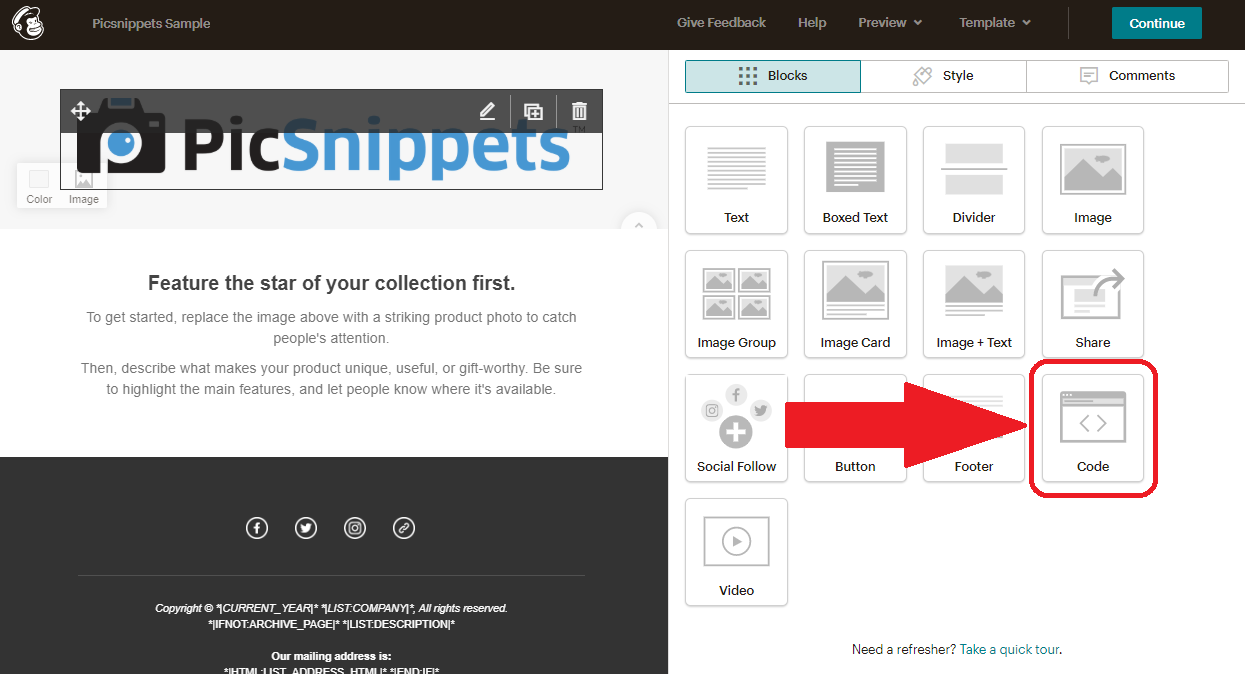The width and height of the screenshot is (1245, 674).
Task: Edit the logo block with pencil icon
Action: pos(487,111)
